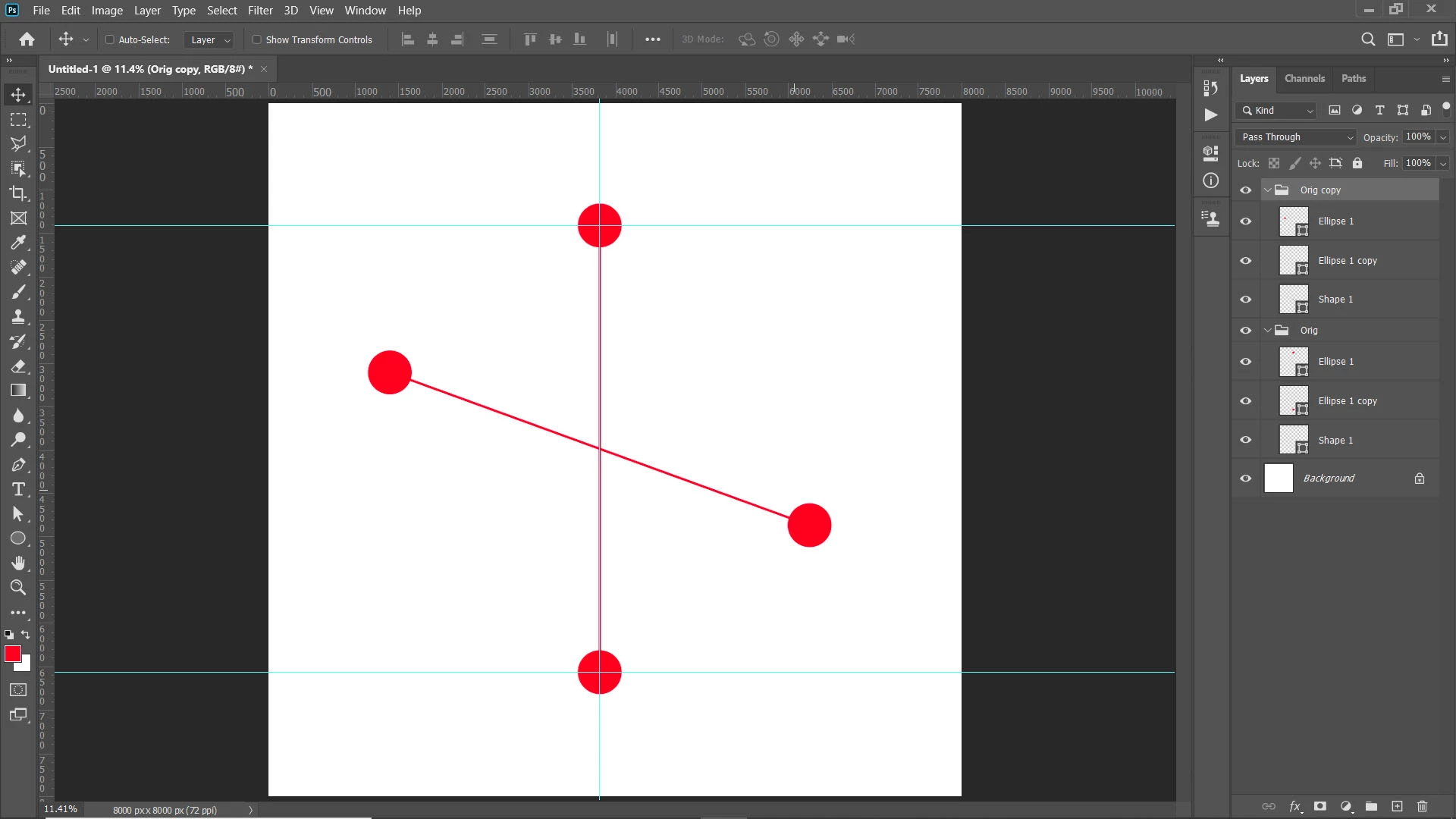Open the Pass Through blend mode dropdown
The image size is (1456, 819).
coord(1297,137)
